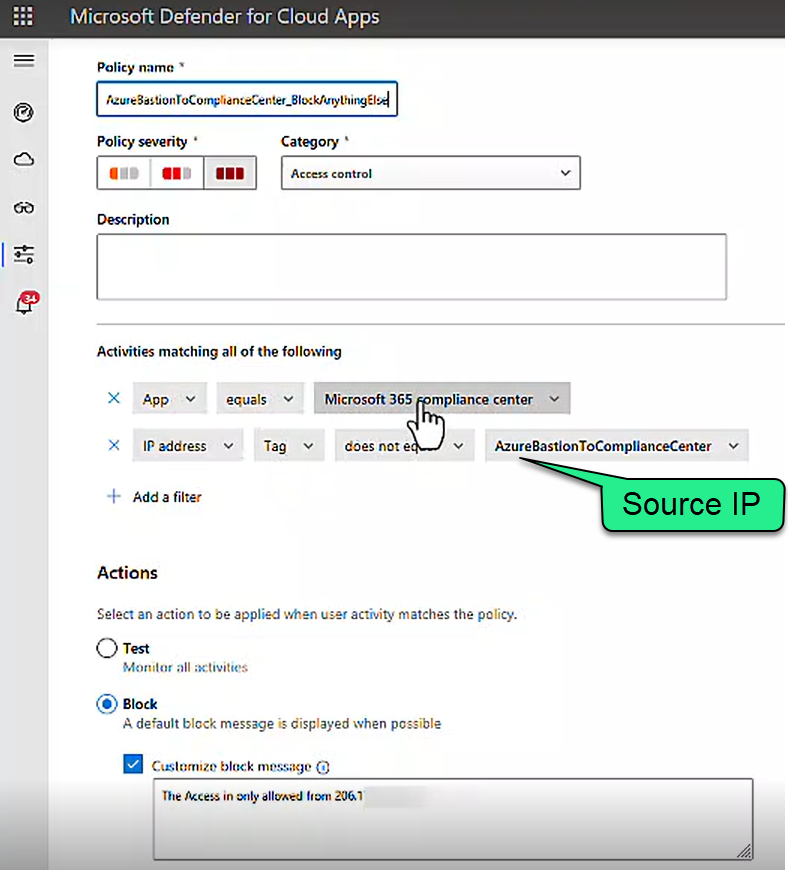Click the 'A default block message is displayed' text

coord(281,724)
